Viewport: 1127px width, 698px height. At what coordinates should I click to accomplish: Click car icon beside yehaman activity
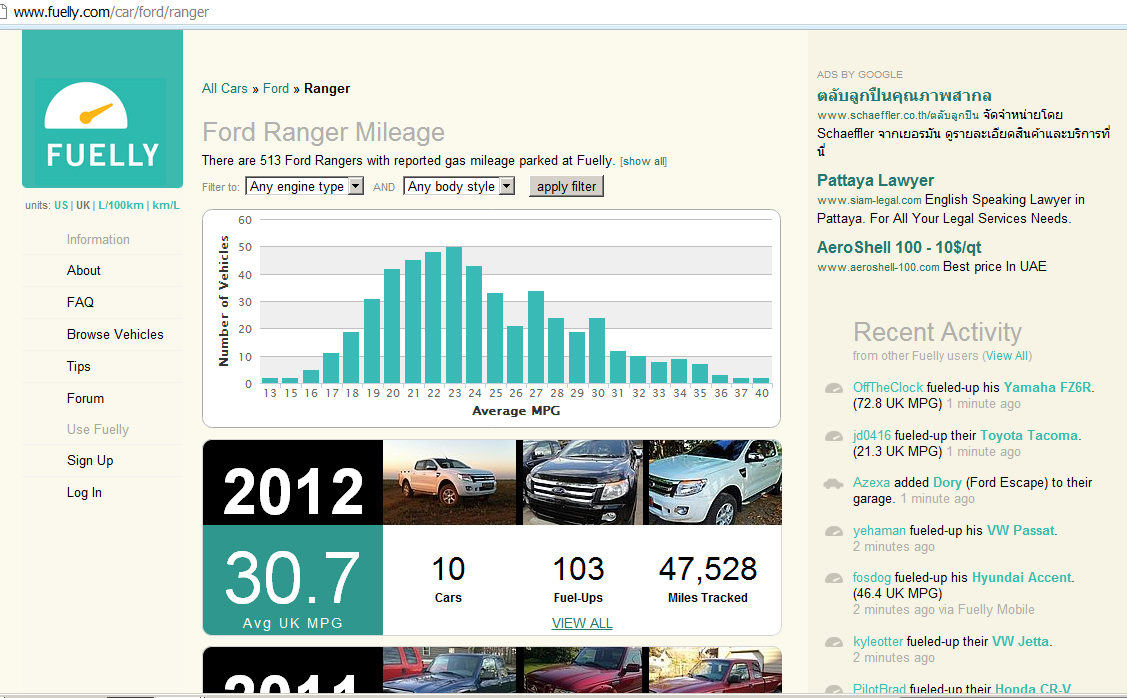[834, 531]
